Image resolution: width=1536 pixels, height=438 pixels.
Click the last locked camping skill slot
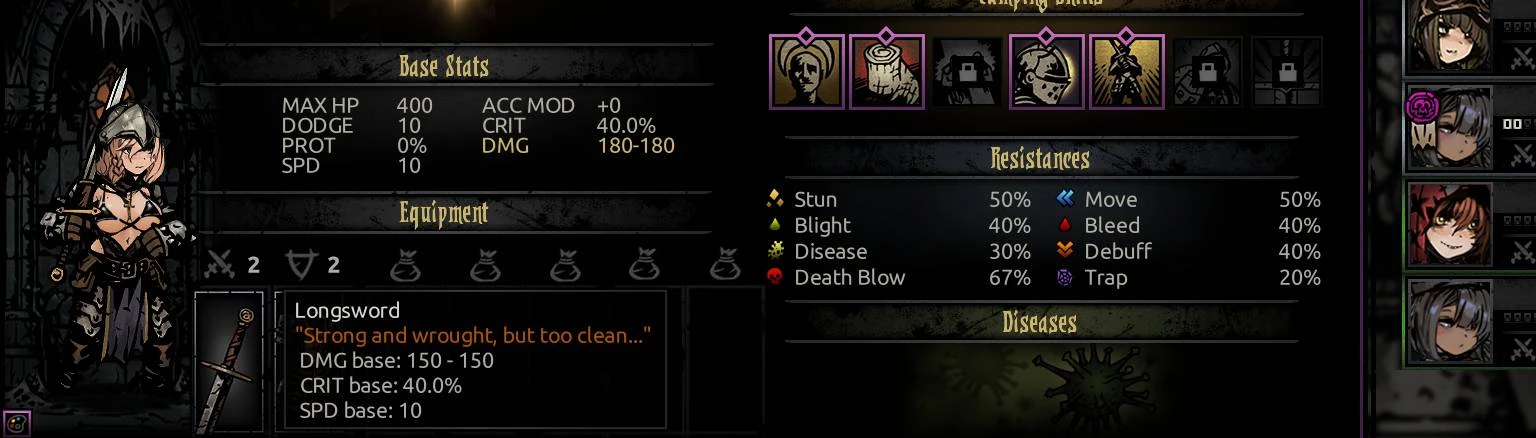[x=1286, y=71]
